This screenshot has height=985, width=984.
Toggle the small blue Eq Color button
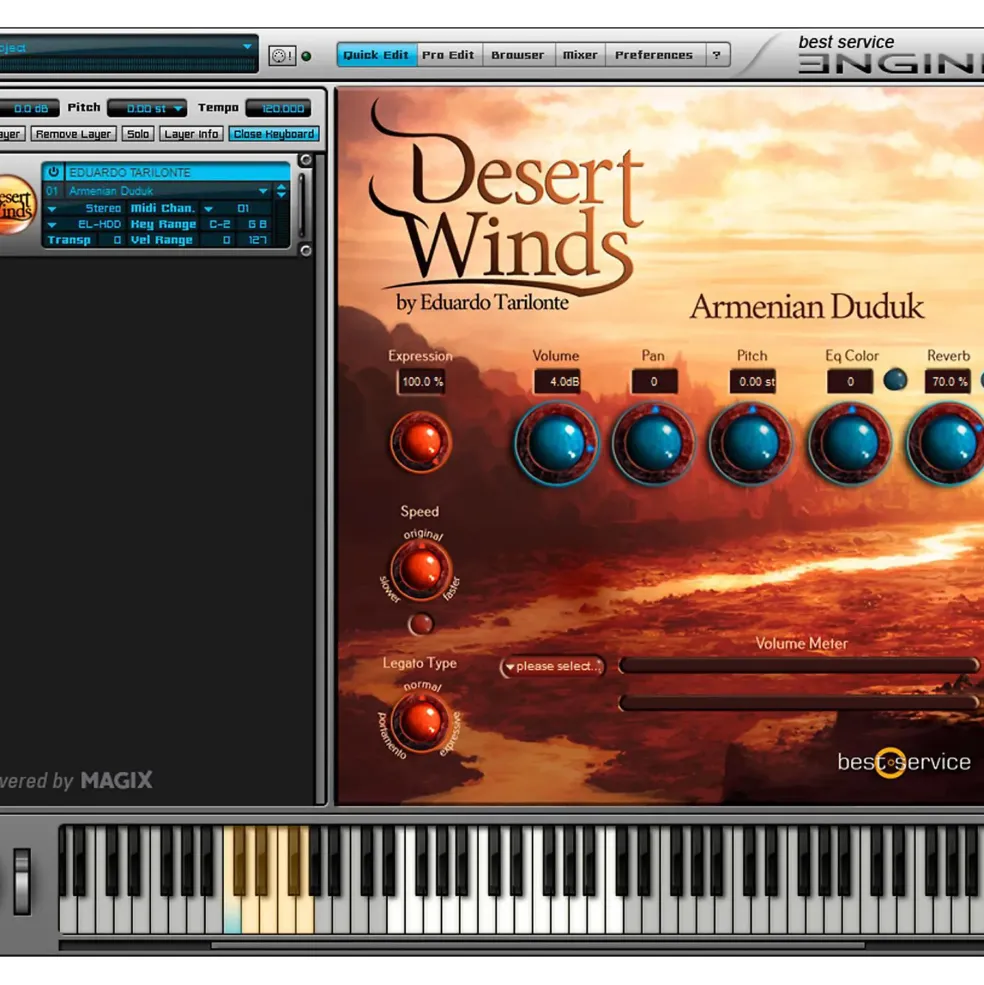pyautogui.click(x=895, y=380)
